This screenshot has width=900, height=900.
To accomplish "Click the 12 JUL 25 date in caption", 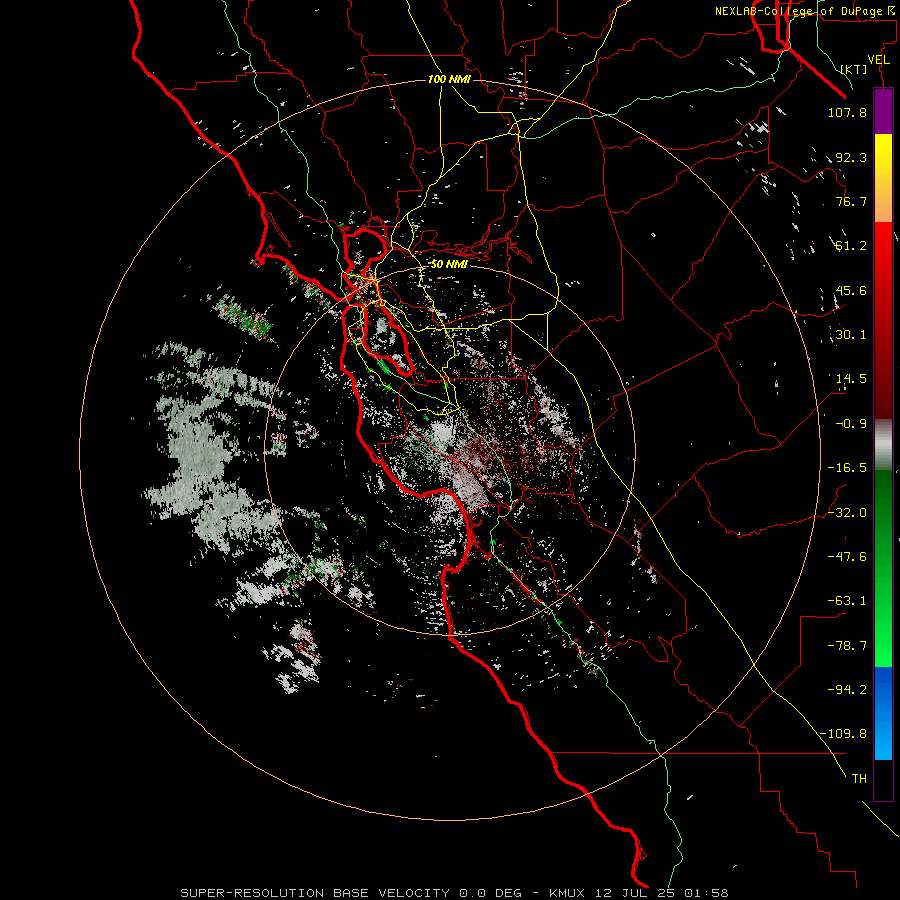I will [x=635, y=893].
